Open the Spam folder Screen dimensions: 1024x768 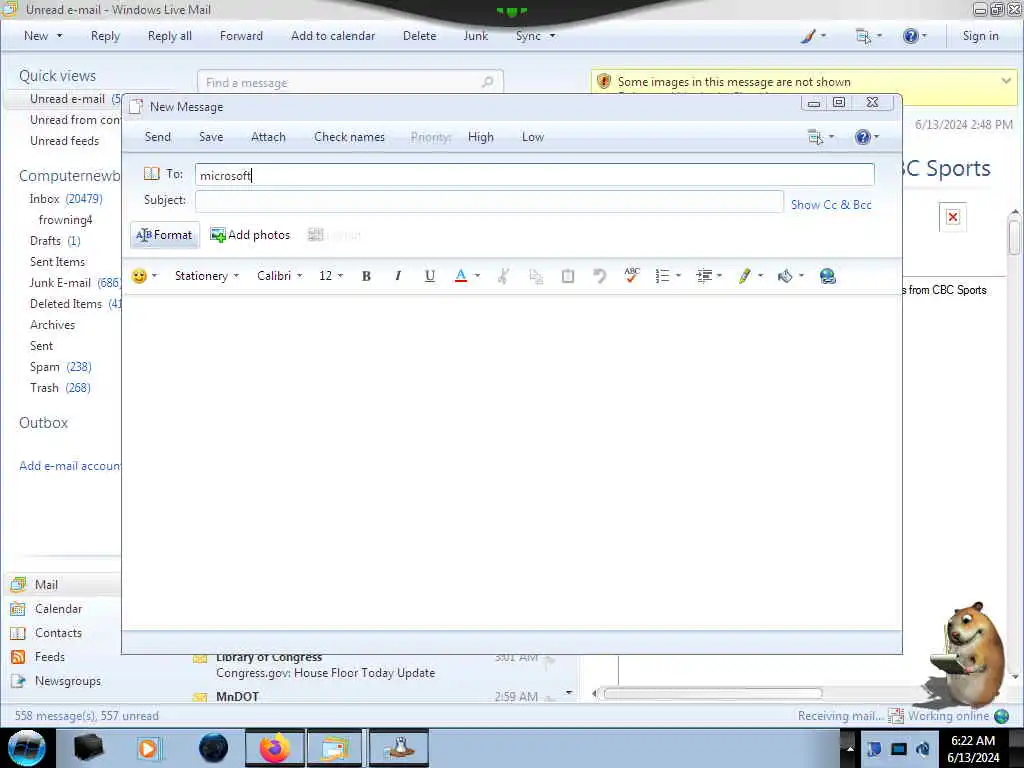pos(60,367)
